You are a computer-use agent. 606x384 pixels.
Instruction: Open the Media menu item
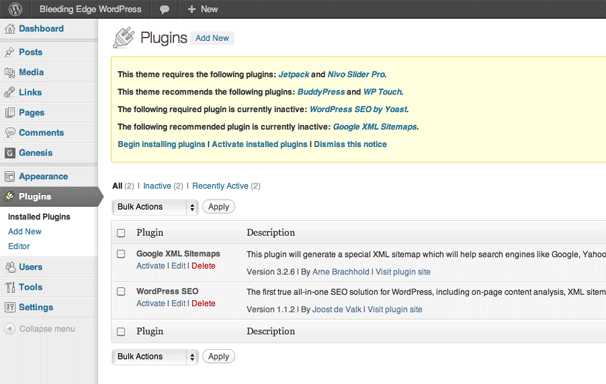(31, 72)
